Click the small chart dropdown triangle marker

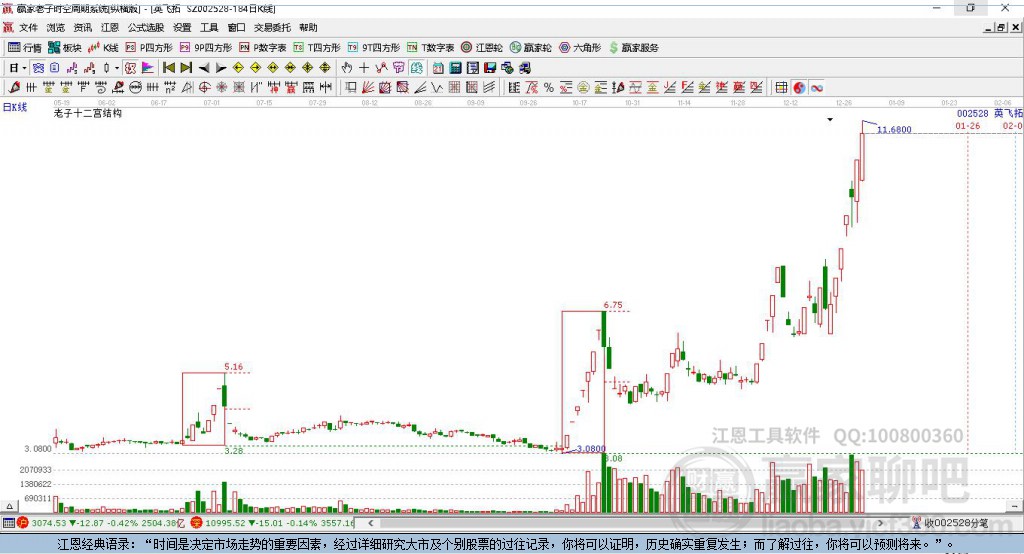pos(830,120)
